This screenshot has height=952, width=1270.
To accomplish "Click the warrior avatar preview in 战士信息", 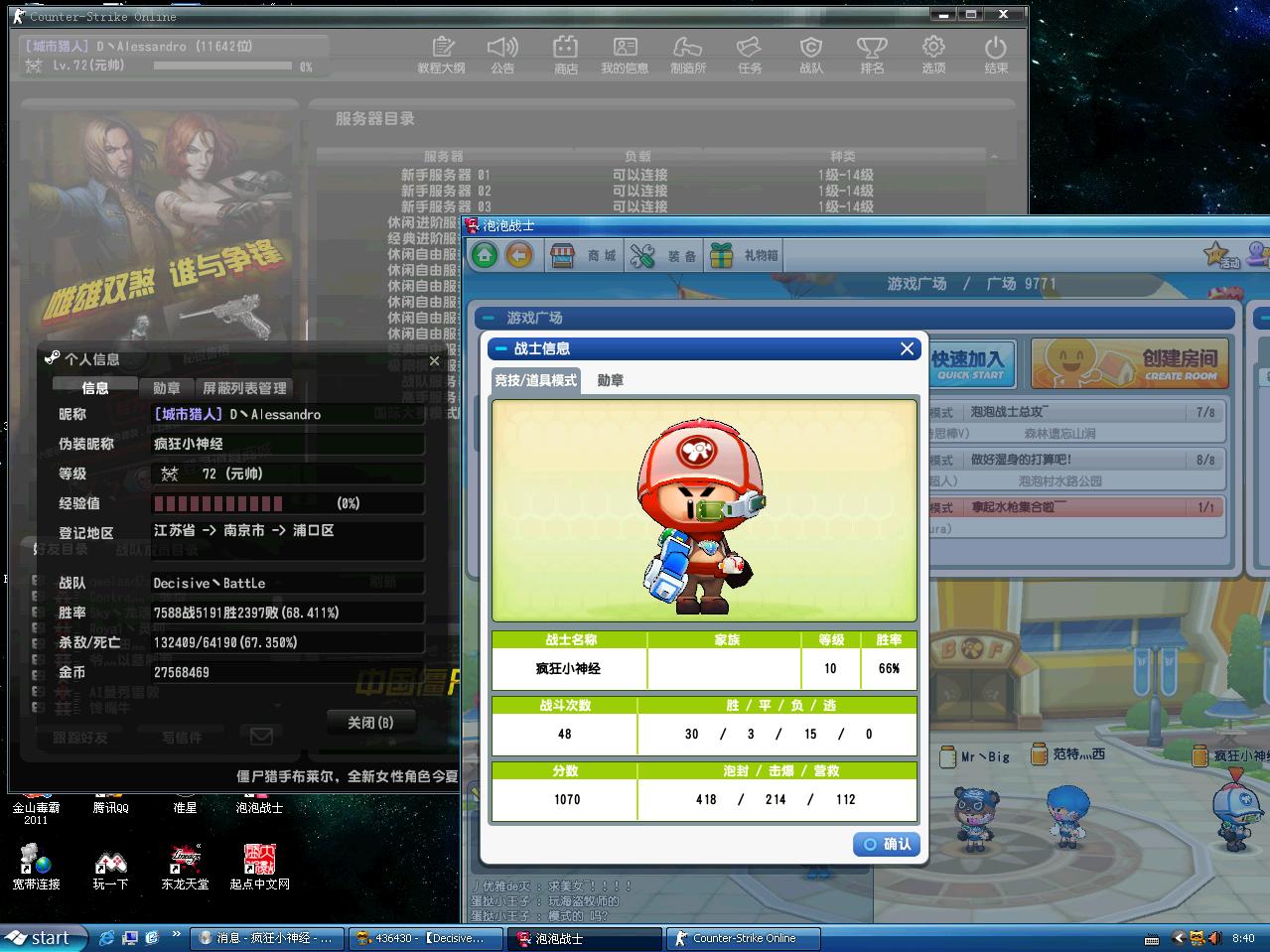I will tap(704, 510).
